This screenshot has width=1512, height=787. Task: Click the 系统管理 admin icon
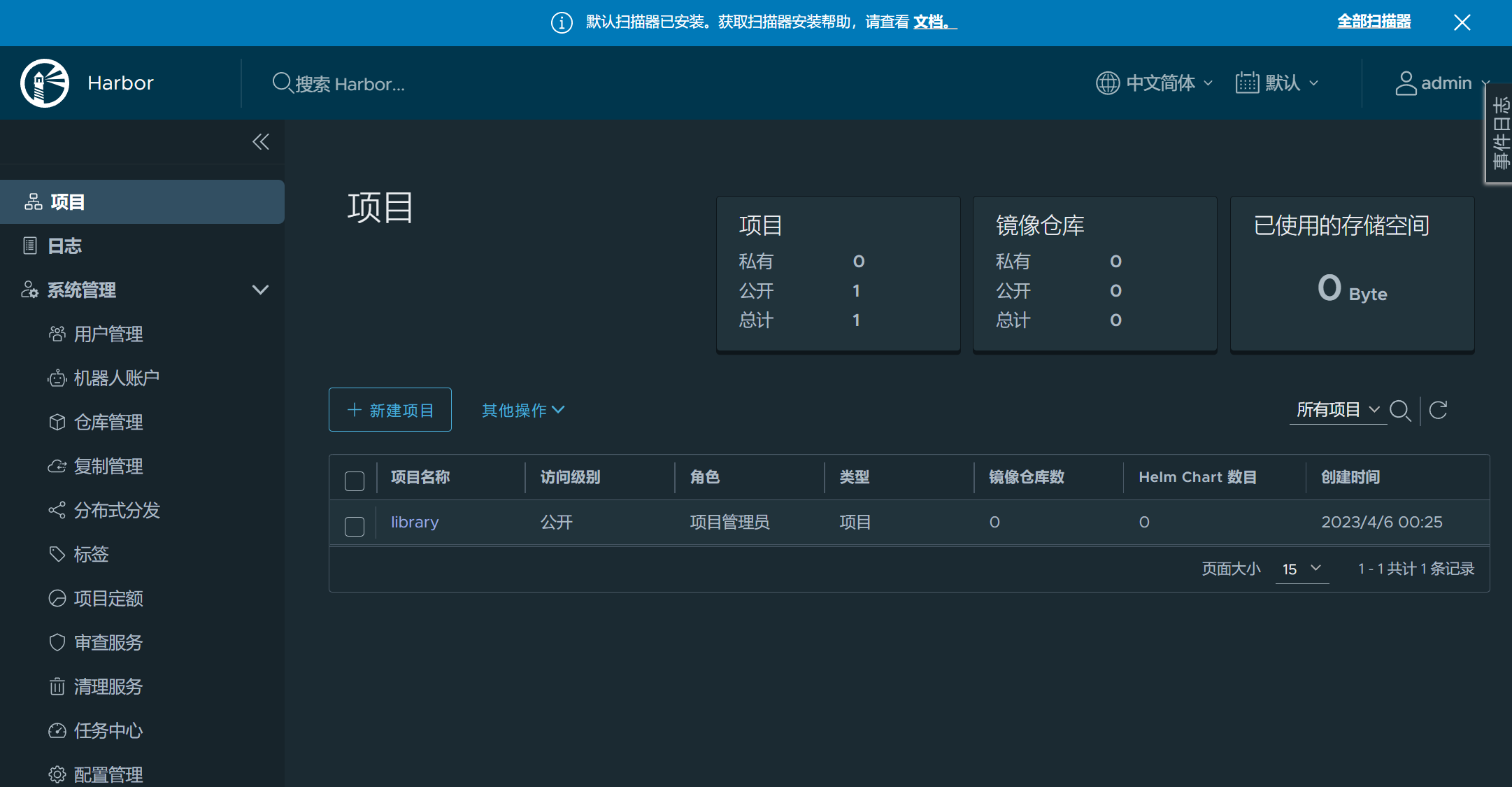30,290
